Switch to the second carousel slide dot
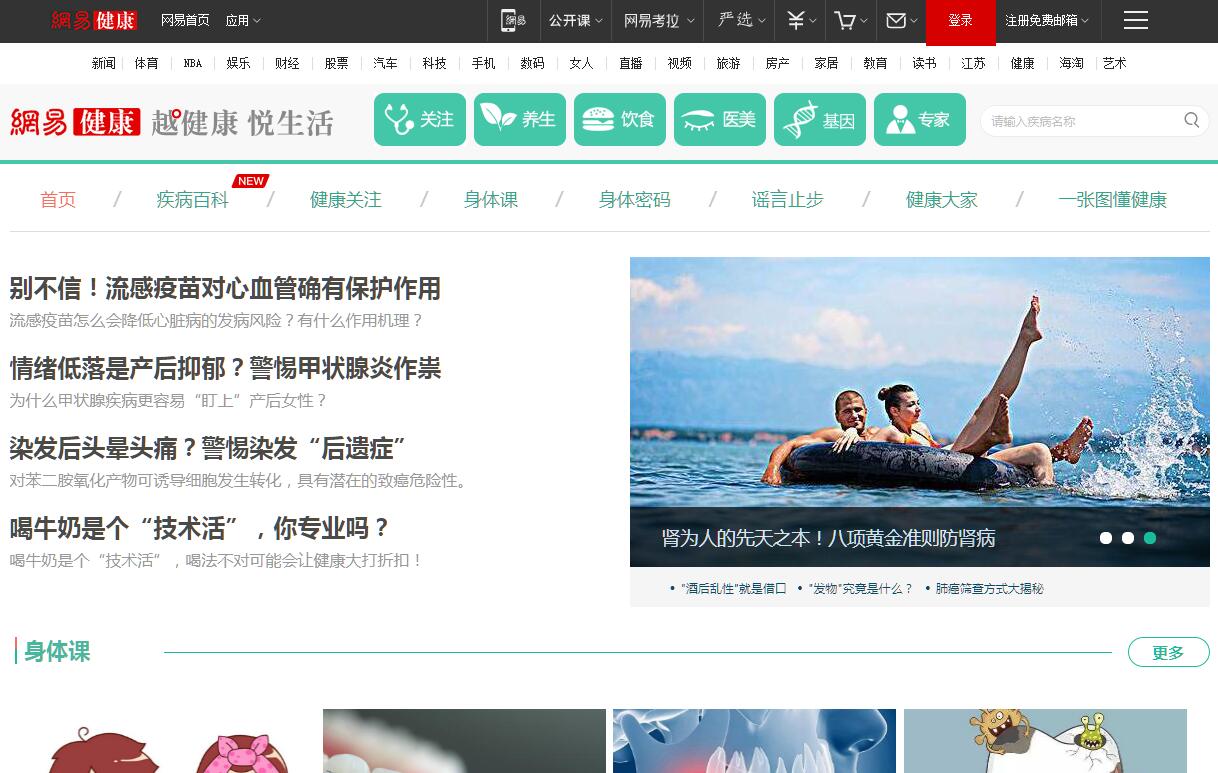Viewport: 1218px width, 773px height. 1128,538
